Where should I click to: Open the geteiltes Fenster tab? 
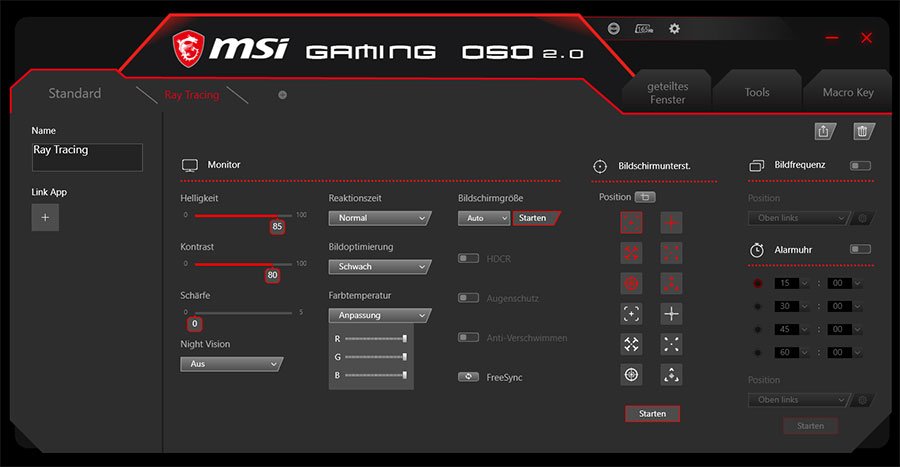tap(668, 92)
